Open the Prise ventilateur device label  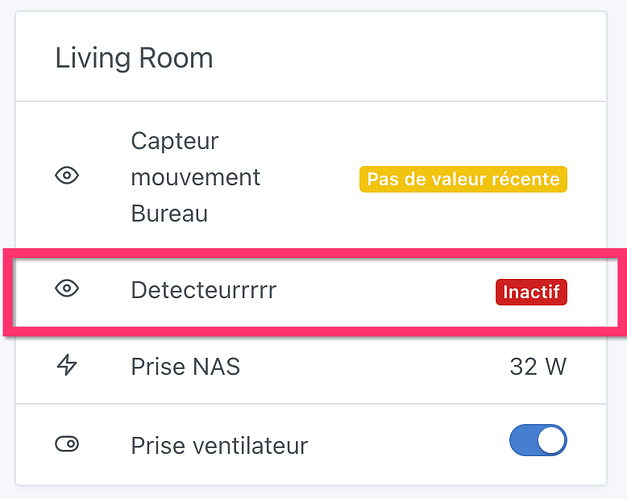219,445
